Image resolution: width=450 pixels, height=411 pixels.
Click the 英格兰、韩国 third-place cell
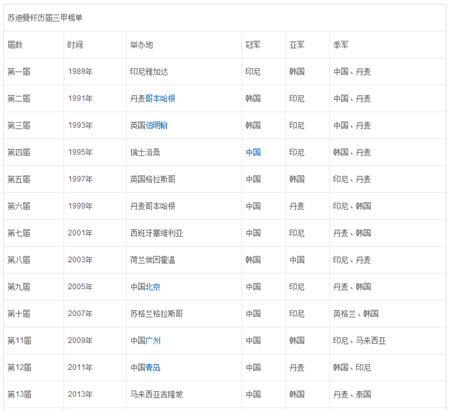[356, 314]
